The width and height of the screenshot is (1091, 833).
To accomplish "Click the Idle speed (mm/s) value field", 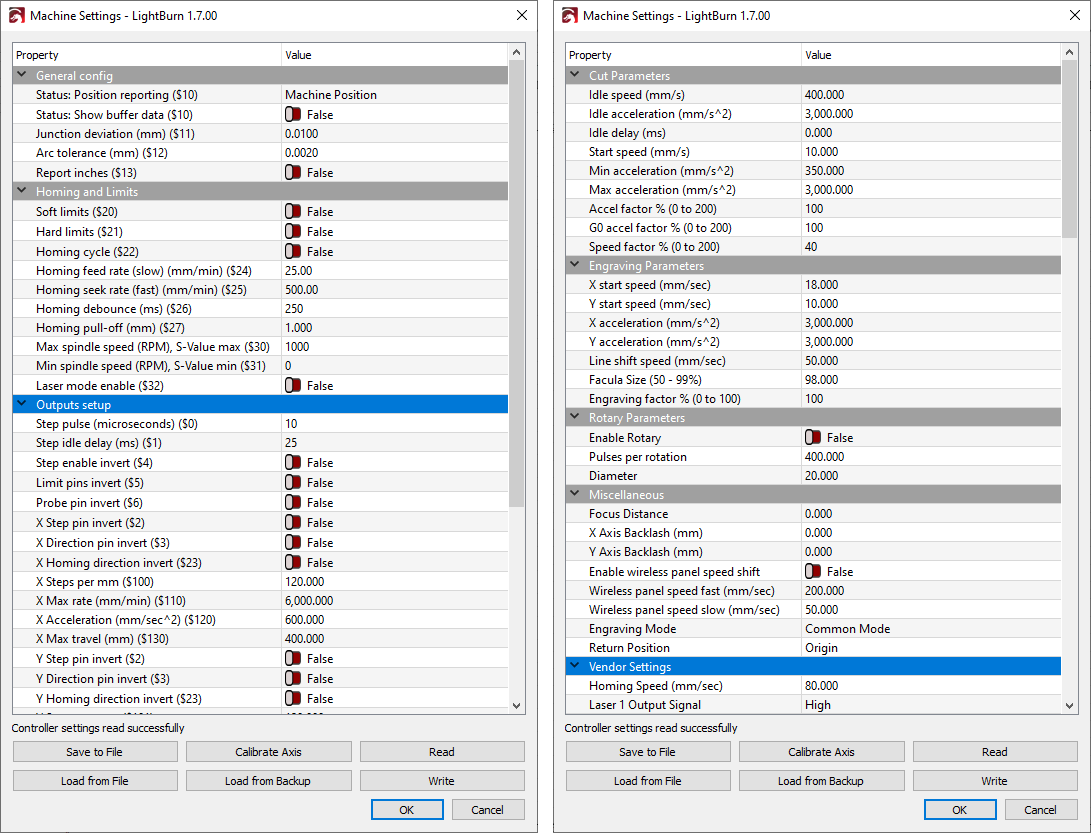I will [x=930, y=95].
